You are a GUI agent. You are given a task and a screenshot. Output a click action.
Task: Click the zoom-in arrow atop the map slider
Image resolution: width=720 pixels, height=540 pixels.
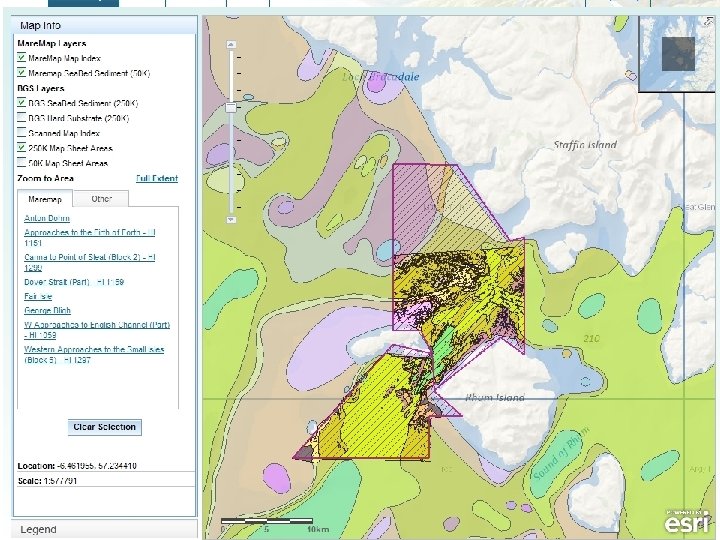(x=231, y=45)
